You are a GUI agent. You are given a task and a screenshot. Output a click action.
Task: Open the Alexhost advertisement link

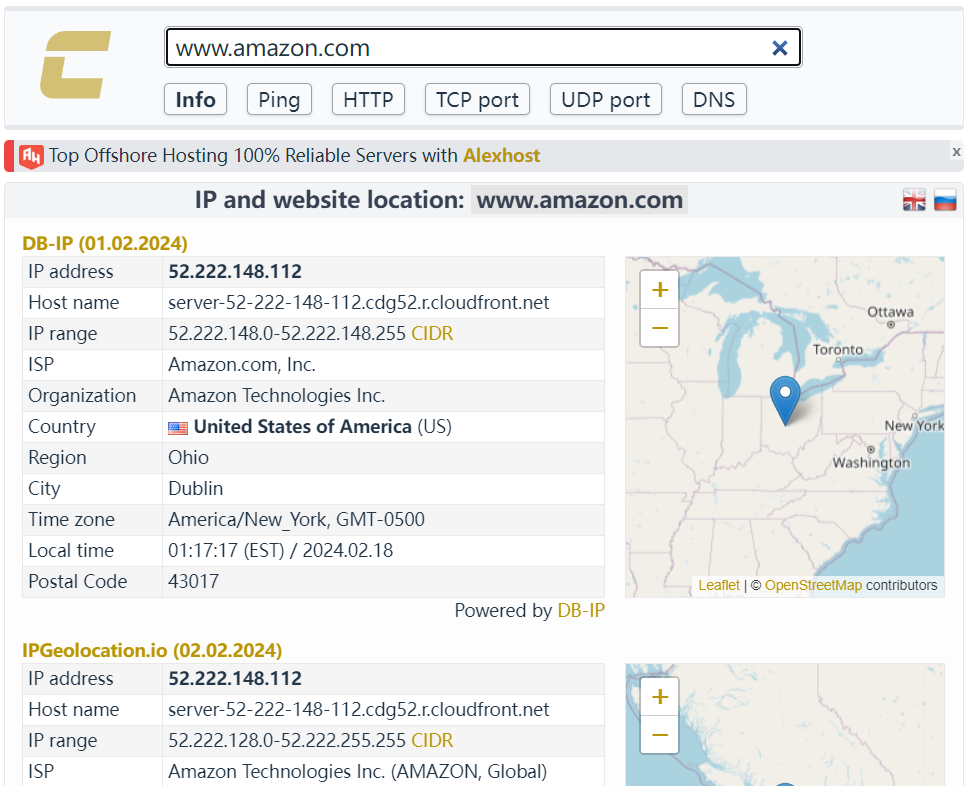pyautogui.click(x=501, y=156)
